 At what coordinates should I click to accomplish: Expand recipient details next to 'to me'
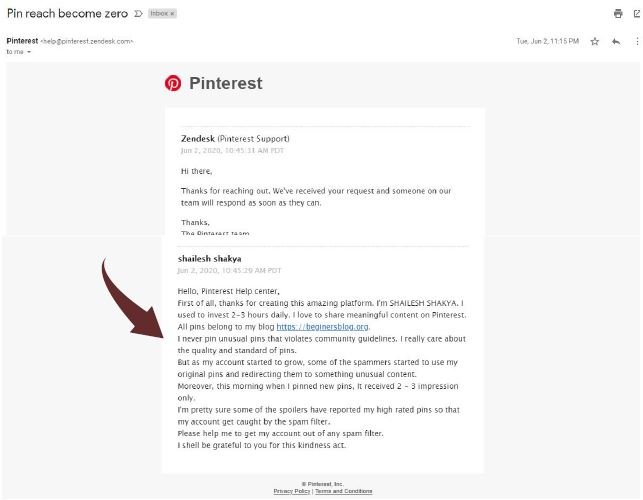(29, 52)
